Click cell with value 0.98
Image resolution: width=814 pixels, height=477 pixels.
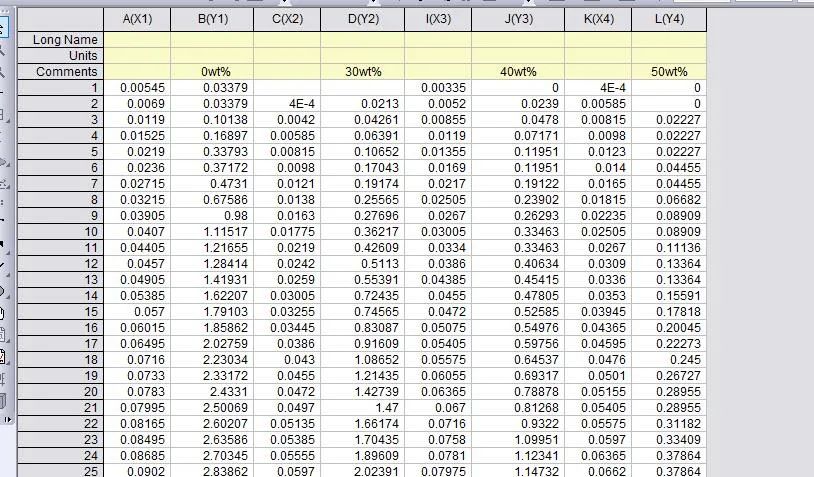[212, 216]
